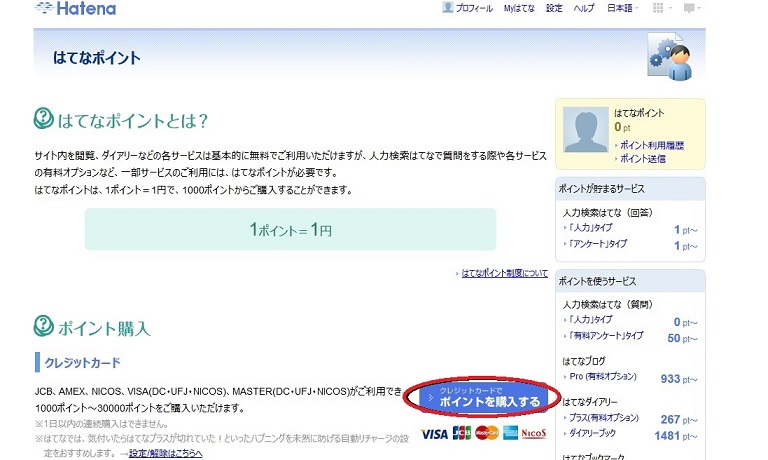Click the 0 pt balance value

coord(622,127)
